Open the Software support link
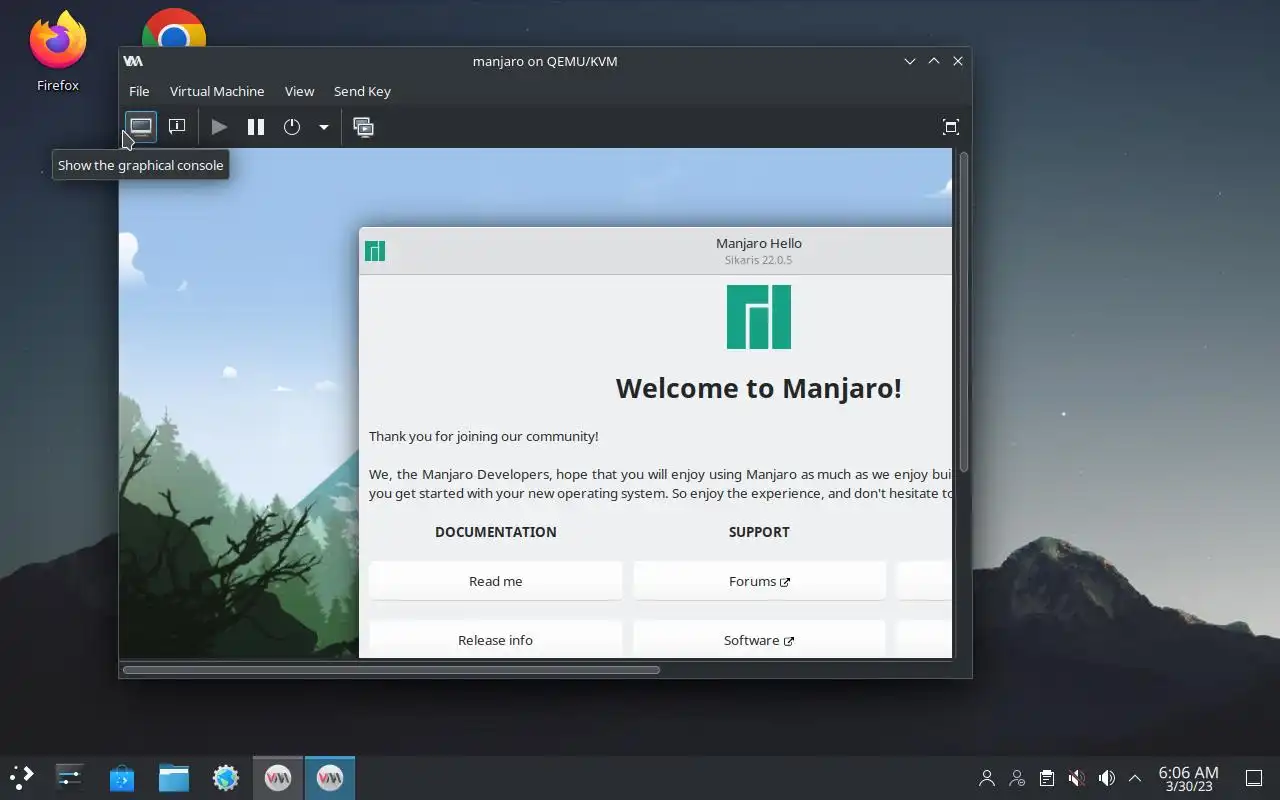Screen dimensions: 1280x800 pyautogui.click(x=759, y=639)
